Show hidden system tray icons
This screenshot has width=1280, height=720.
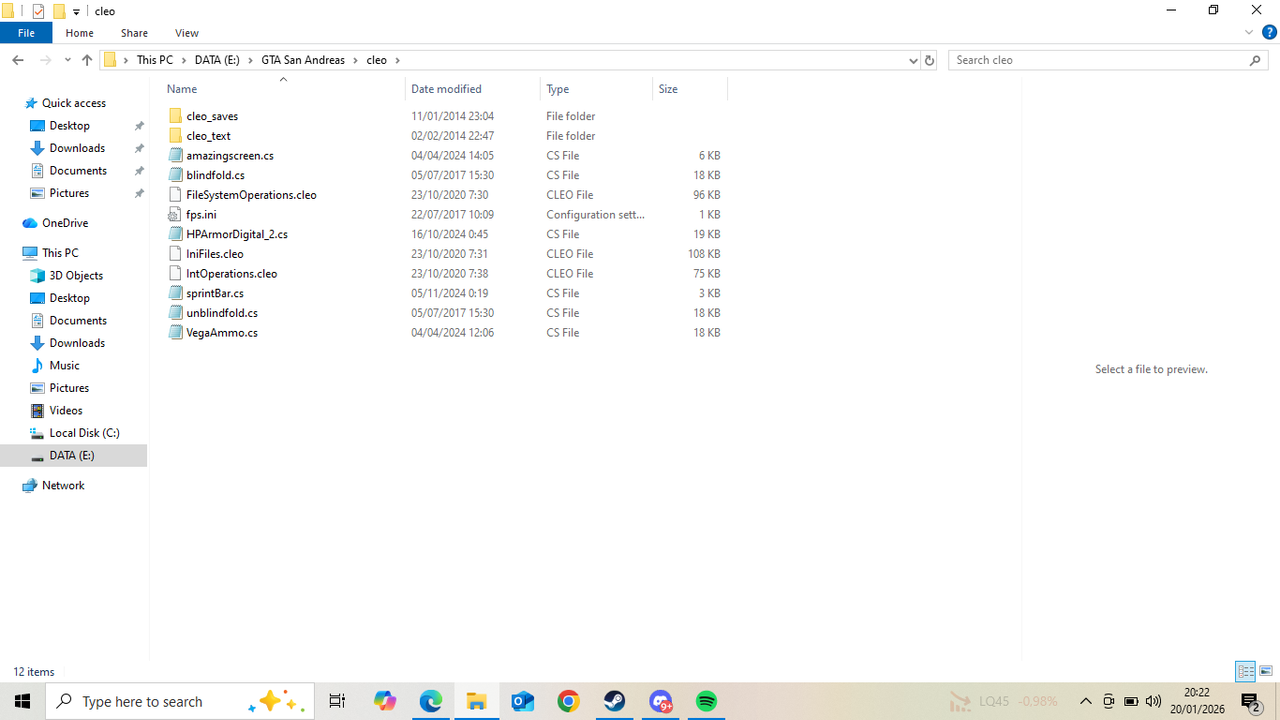coord(1085,701)
